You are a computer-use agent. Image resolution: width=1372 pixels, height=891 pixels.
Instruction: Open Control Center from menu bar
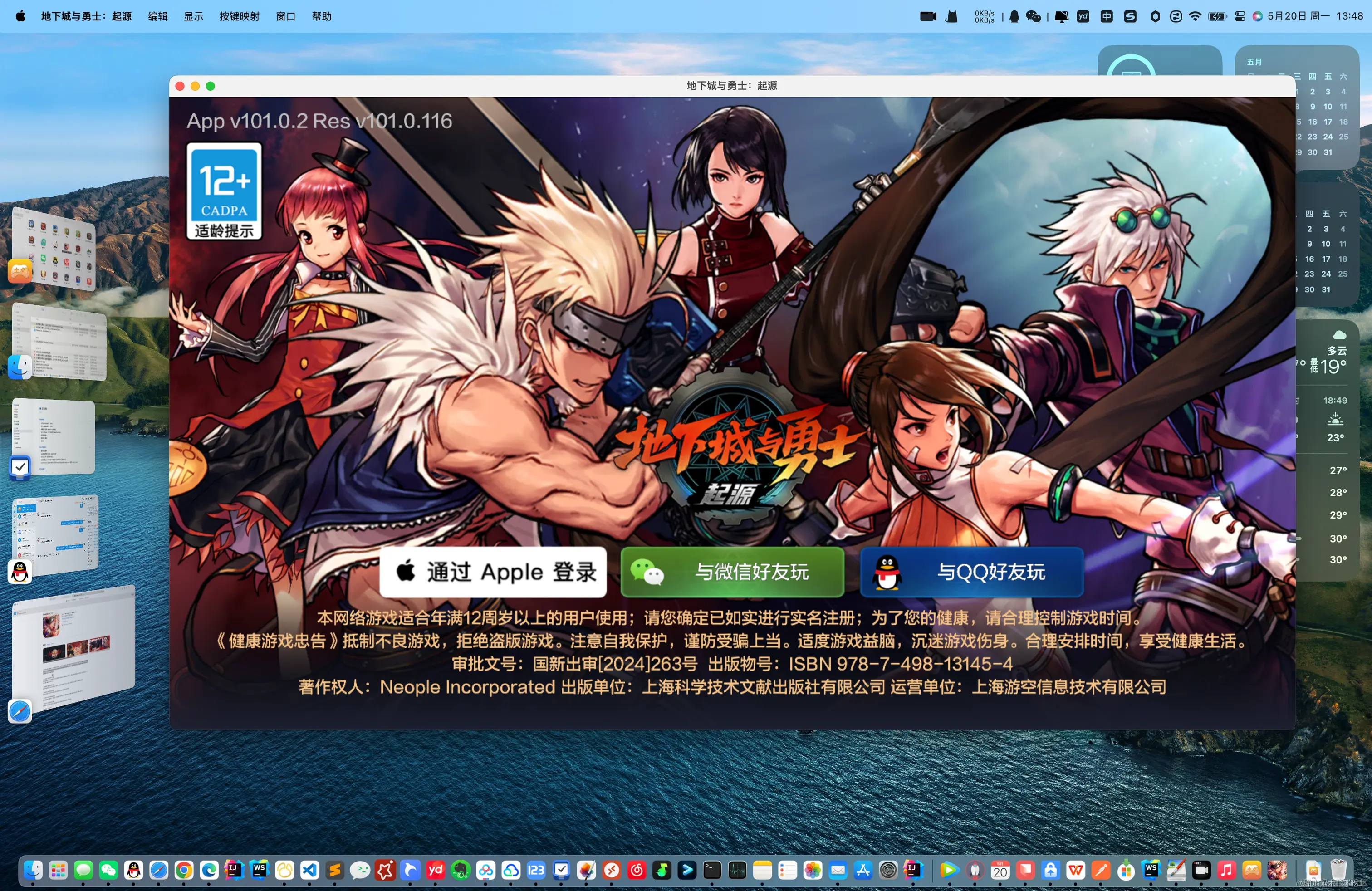point(1240,16)
